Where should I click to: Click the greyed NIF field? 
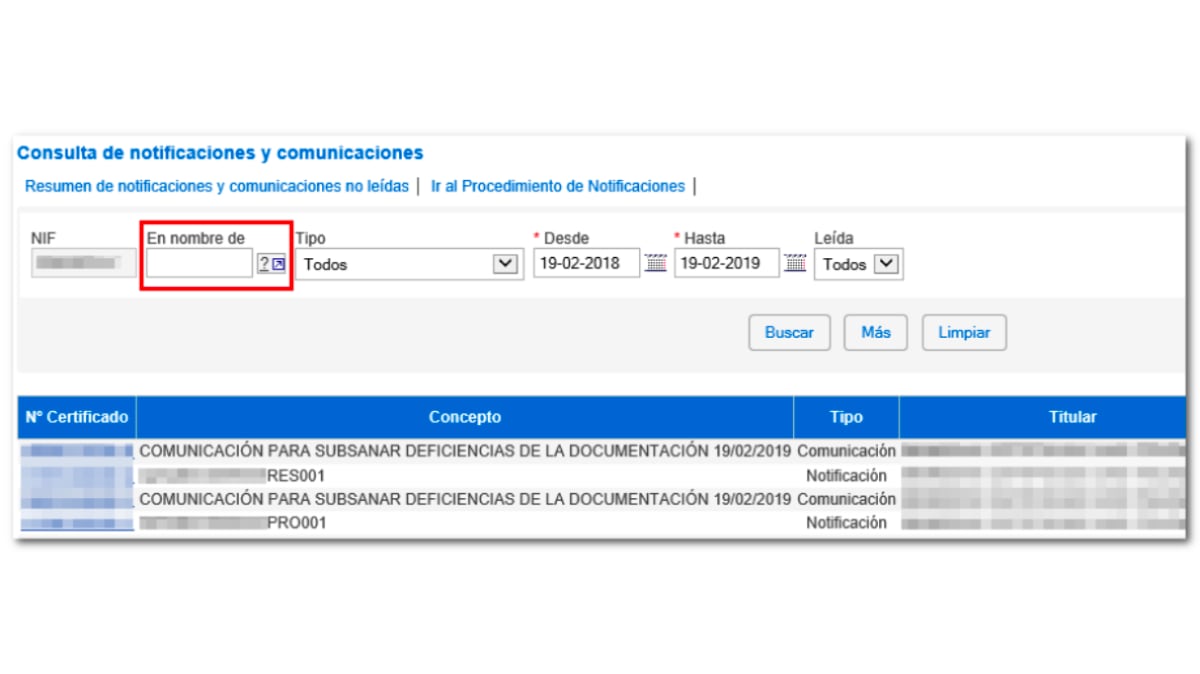tap(83, 264)
